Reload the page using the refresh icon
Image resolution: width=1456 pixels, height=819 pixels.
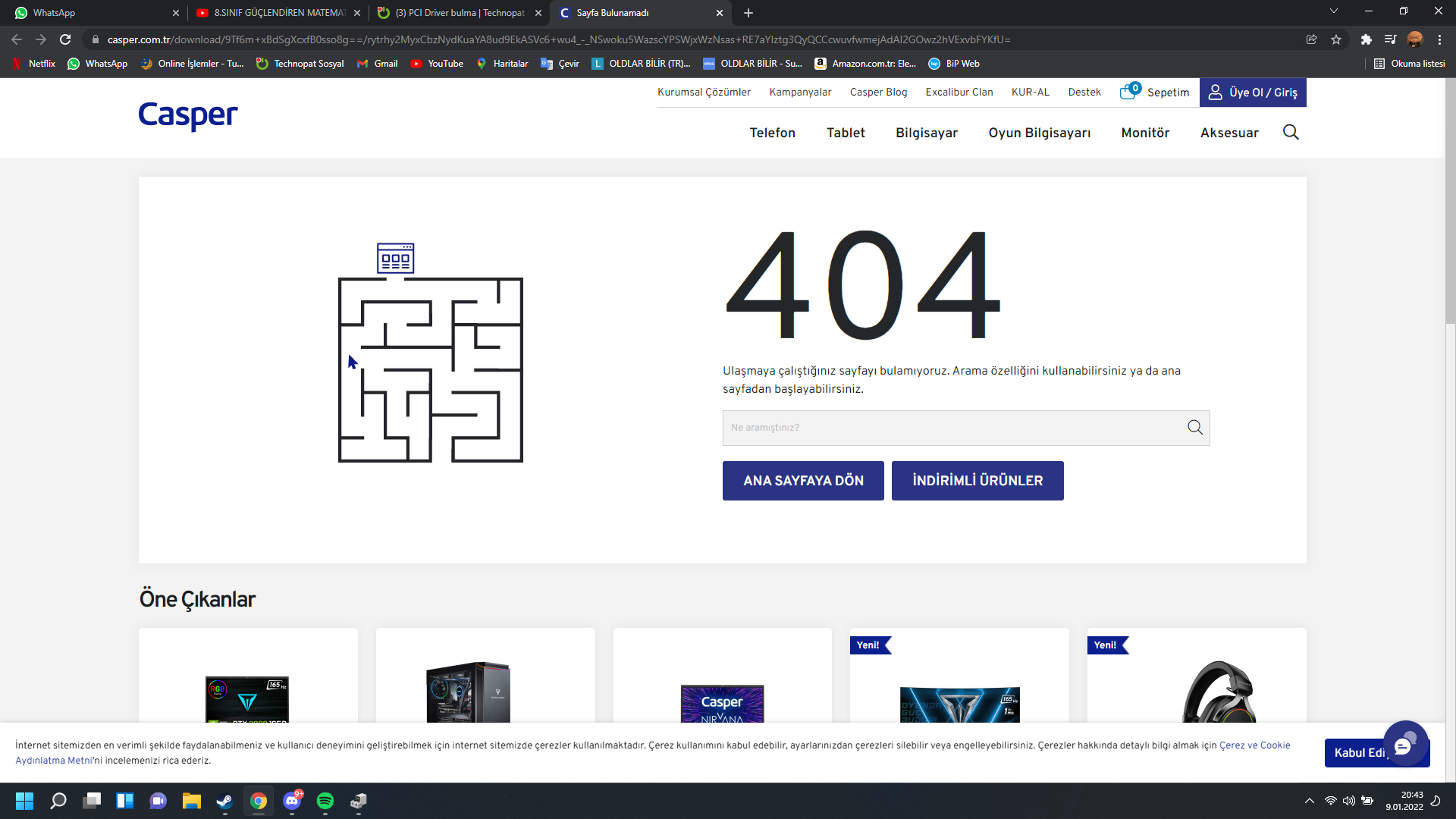pos(65,39)
